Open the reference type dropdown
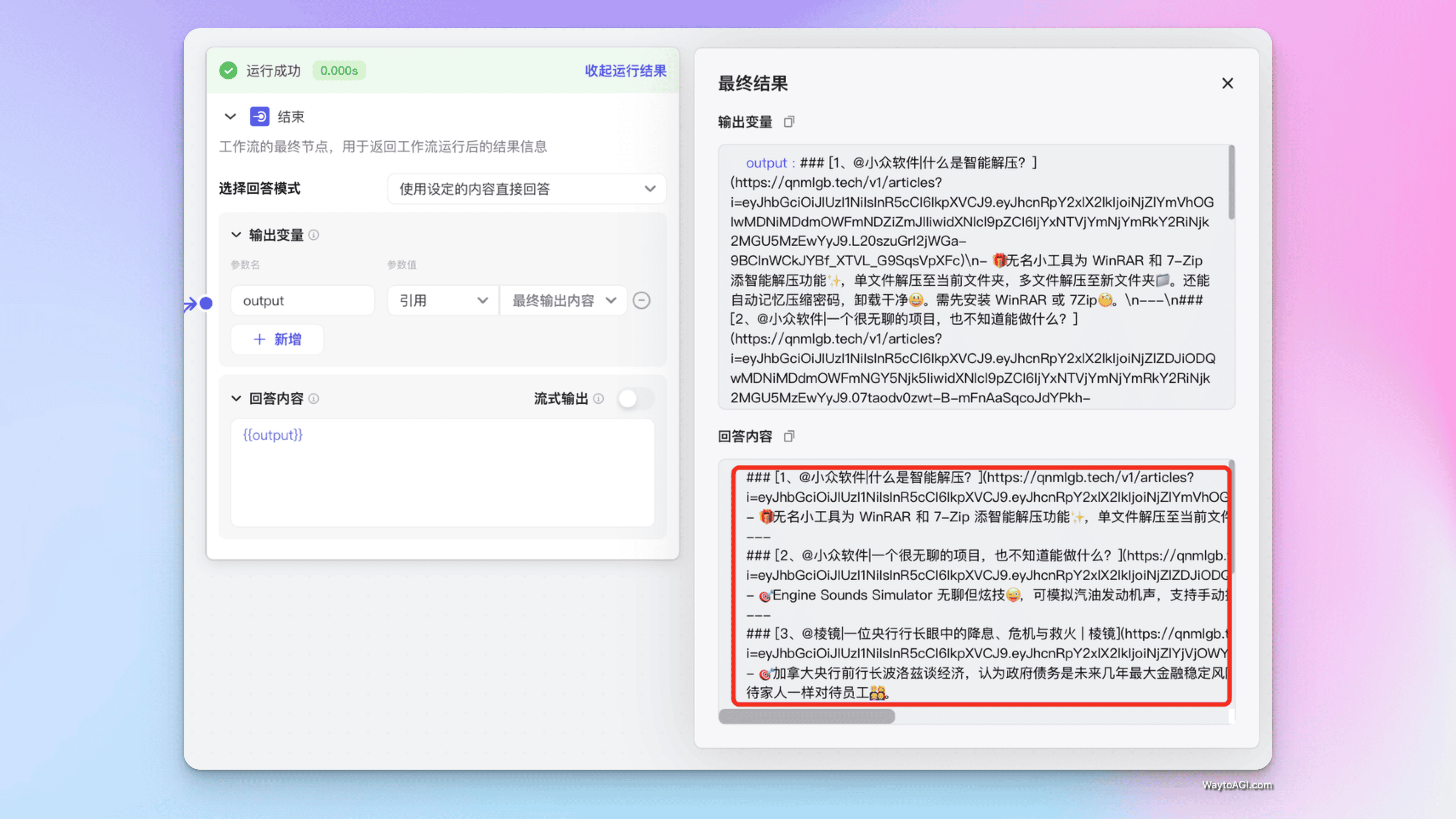 [x=443, y=300]
